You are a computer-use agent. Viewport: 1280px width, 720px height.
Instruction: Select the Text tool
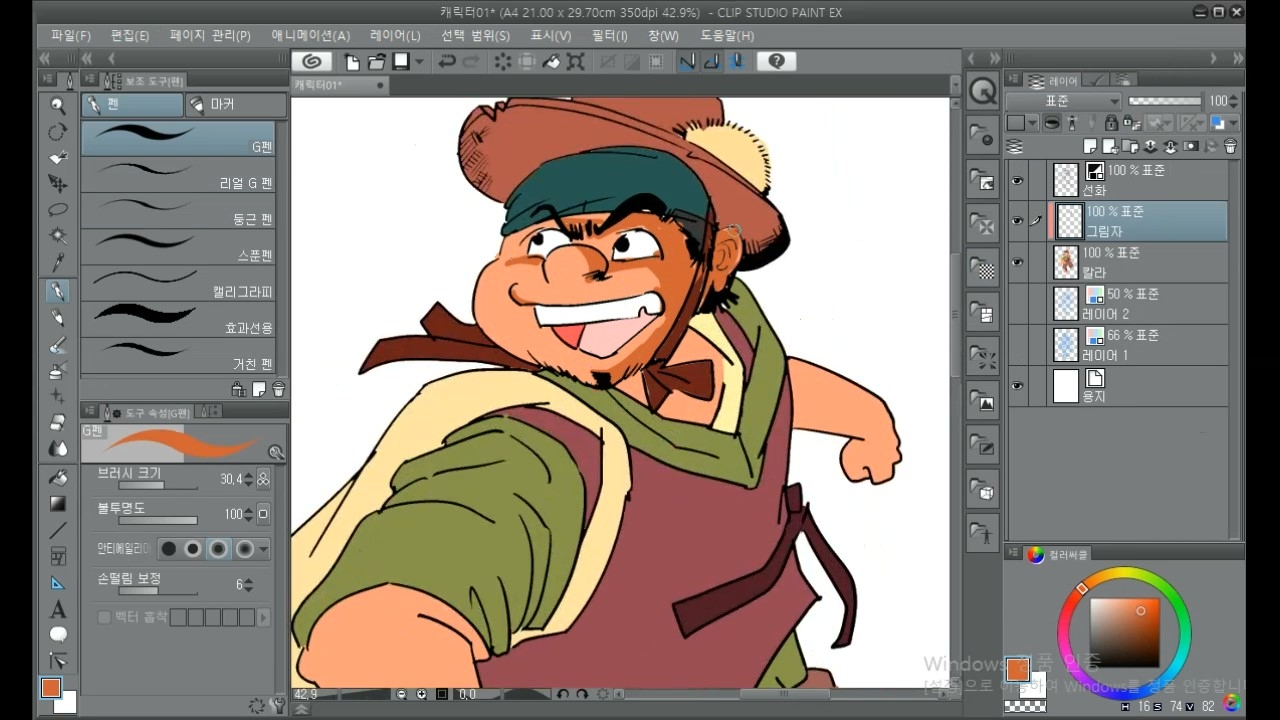point(58,609)
